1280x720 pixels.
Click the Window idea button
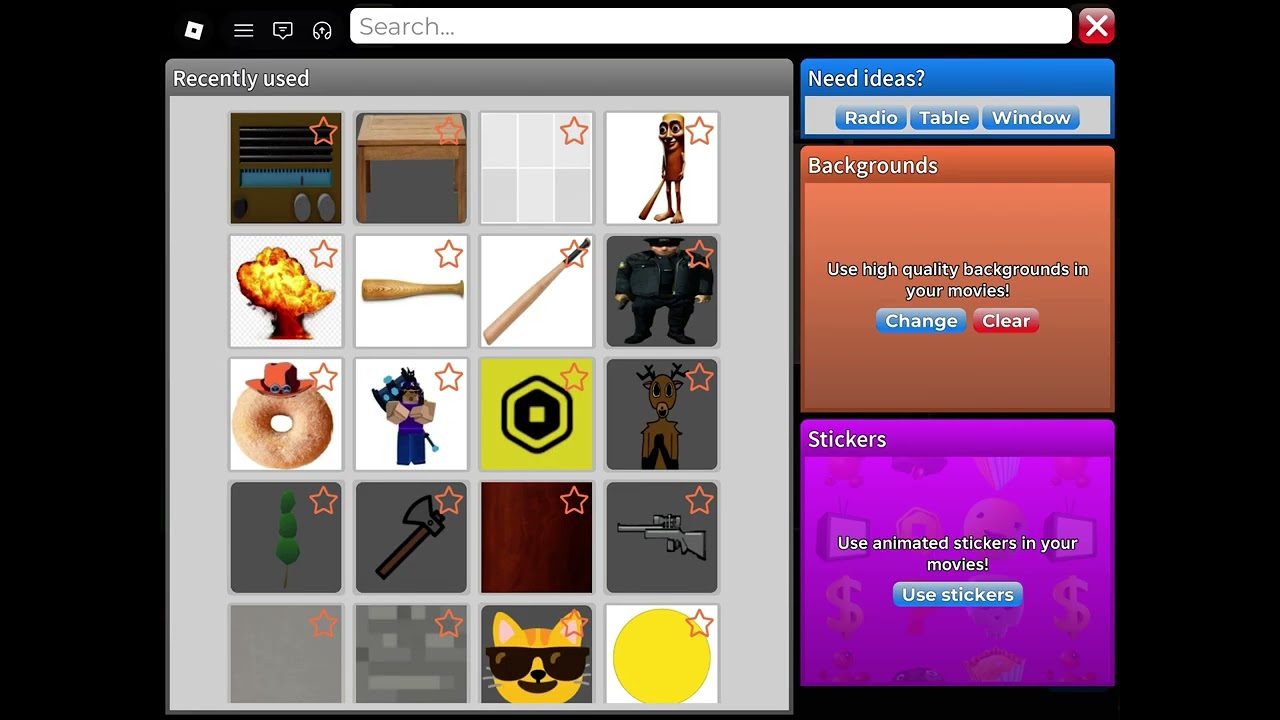click(1031, 118)
